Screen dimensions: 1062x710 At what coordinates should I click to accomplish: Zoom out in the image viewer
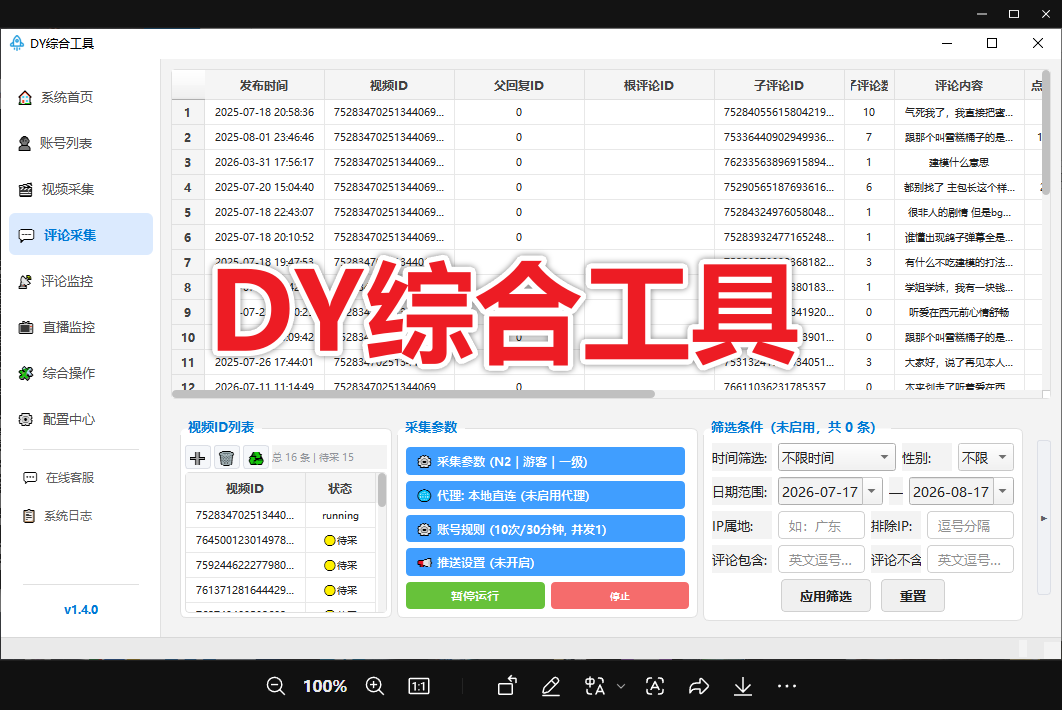[x=275, y=686]
